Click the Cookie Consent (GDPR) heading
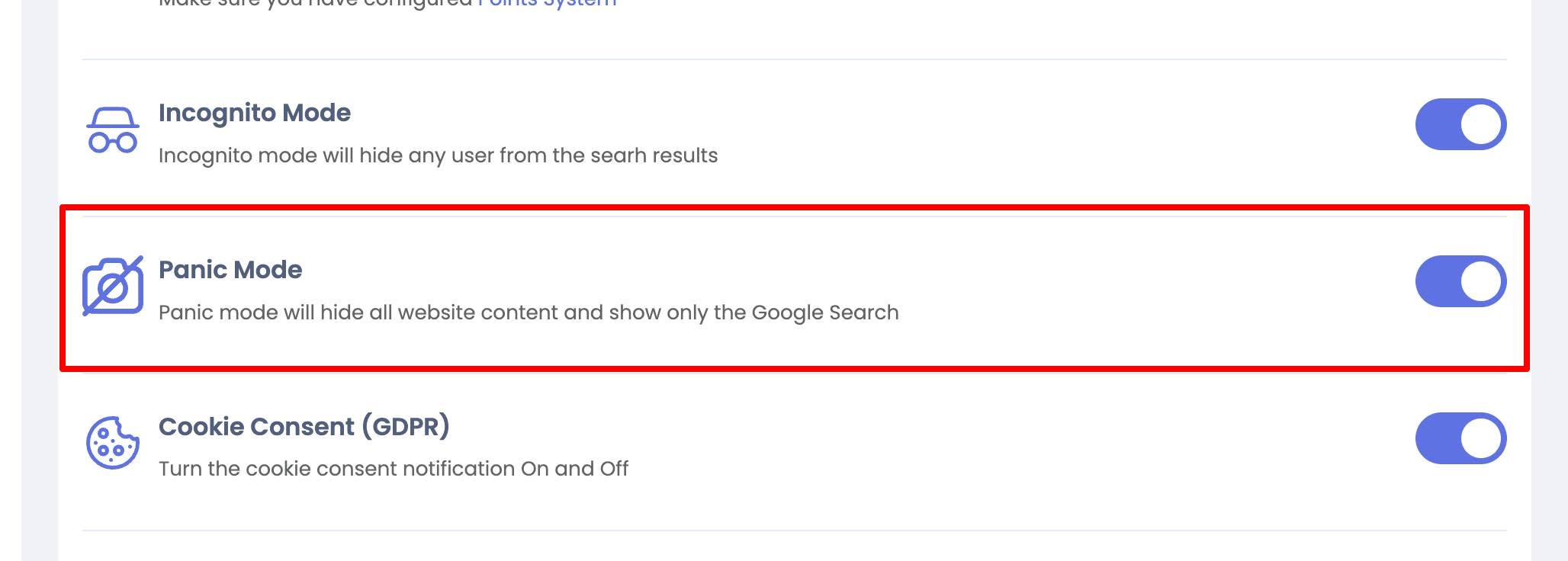 click(x=304, y=426)
